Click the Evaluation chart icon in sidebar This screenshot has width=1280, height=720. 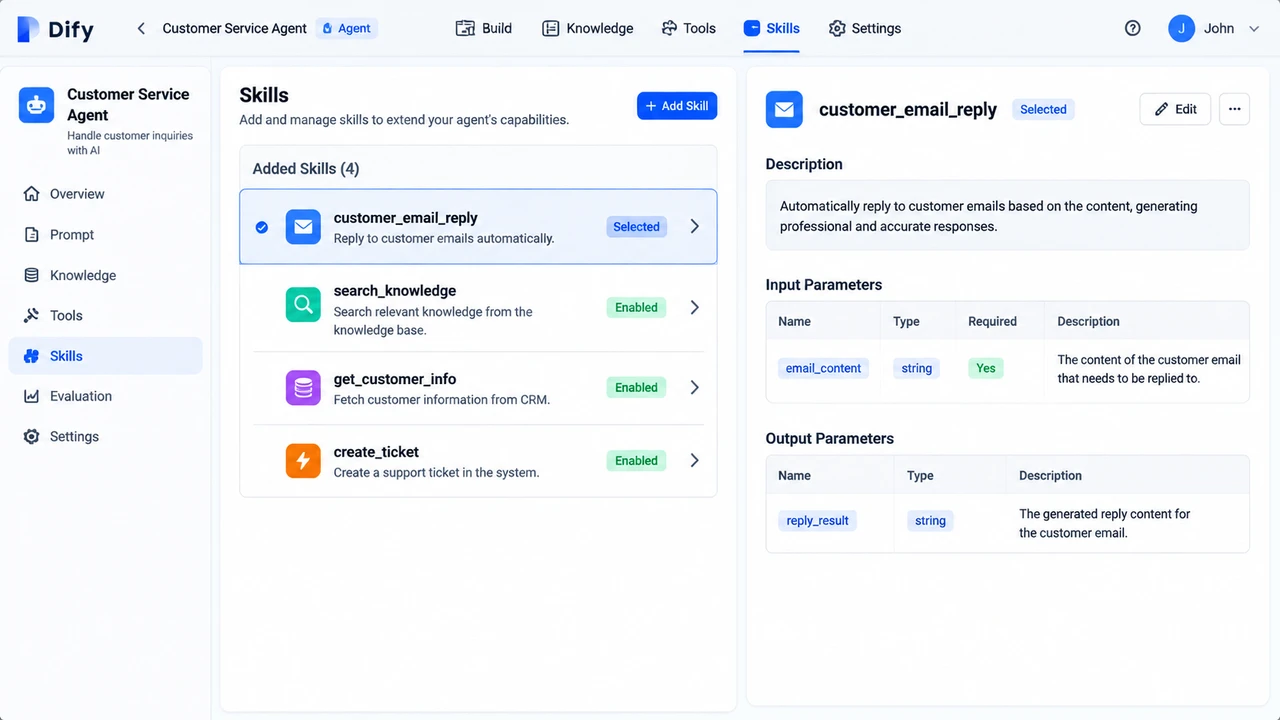[32, 396]
